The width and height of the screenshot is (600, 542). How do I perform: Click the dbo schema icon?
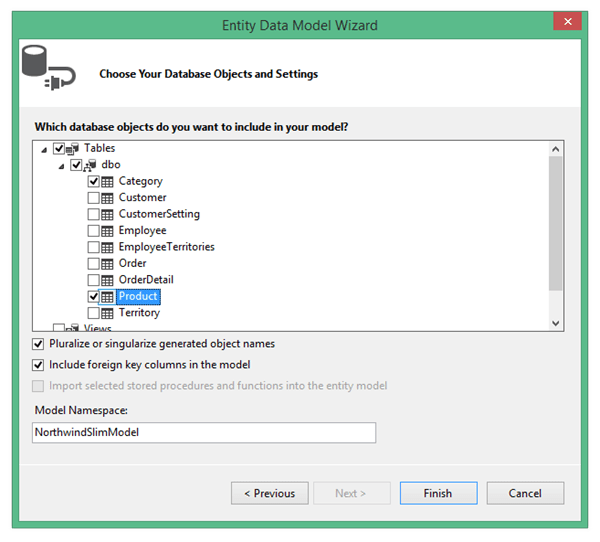(91, 165)
